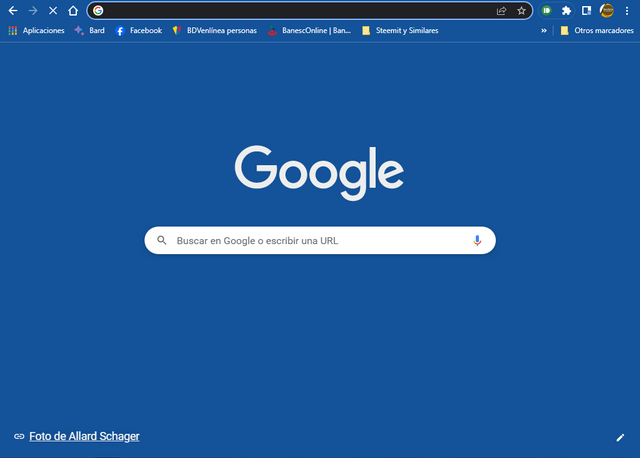Click the Google logo
This screenshot has width=640, height=458.
(319, 173)
